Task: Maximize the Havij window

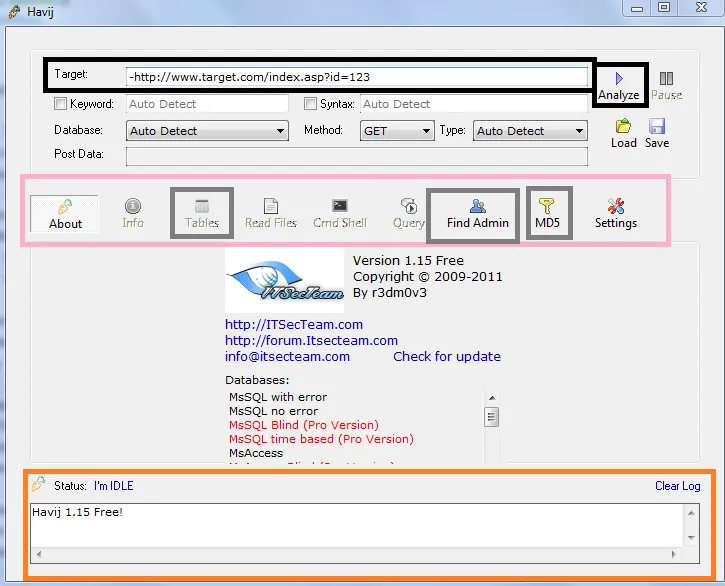Action: click(x=664, y=8)
